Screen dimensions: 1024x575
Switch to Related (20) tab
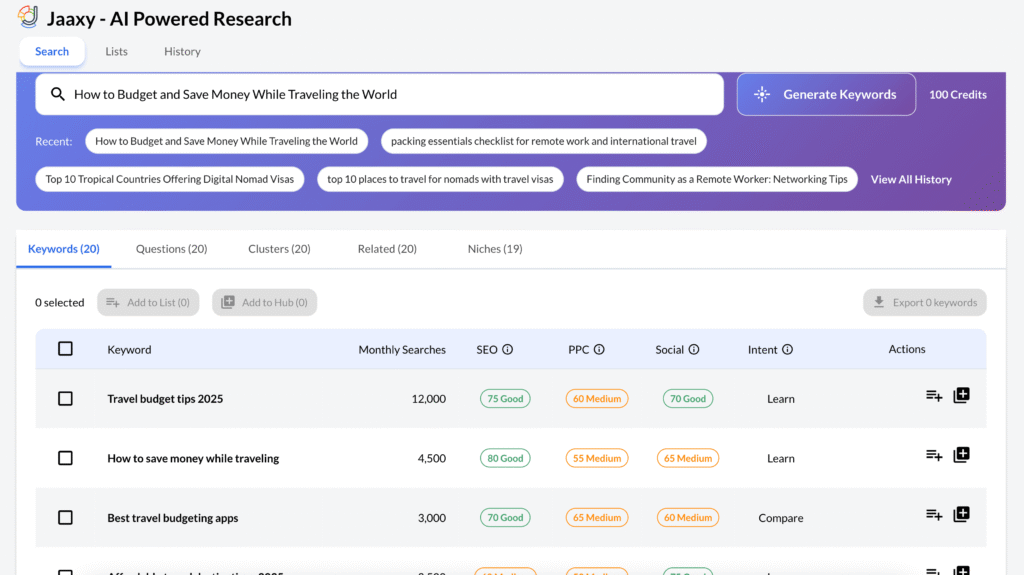tap(387, 249)
